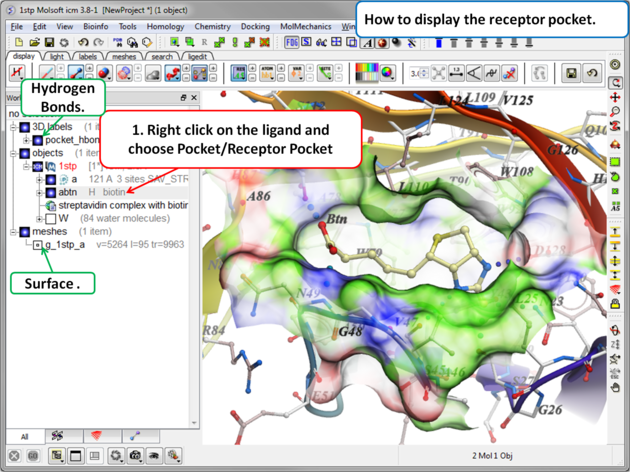Switch to the meshes tab
The height and width of the screenshot is (472, 630).
click(x=124, y=57)
